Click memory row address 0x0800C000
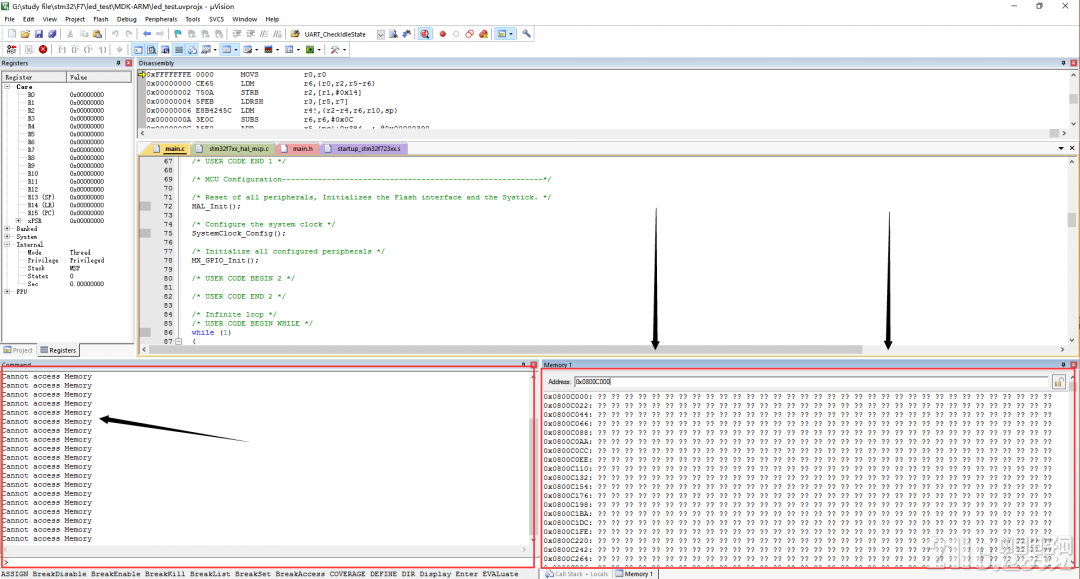The image size is (1080, 579). (568, 397)
